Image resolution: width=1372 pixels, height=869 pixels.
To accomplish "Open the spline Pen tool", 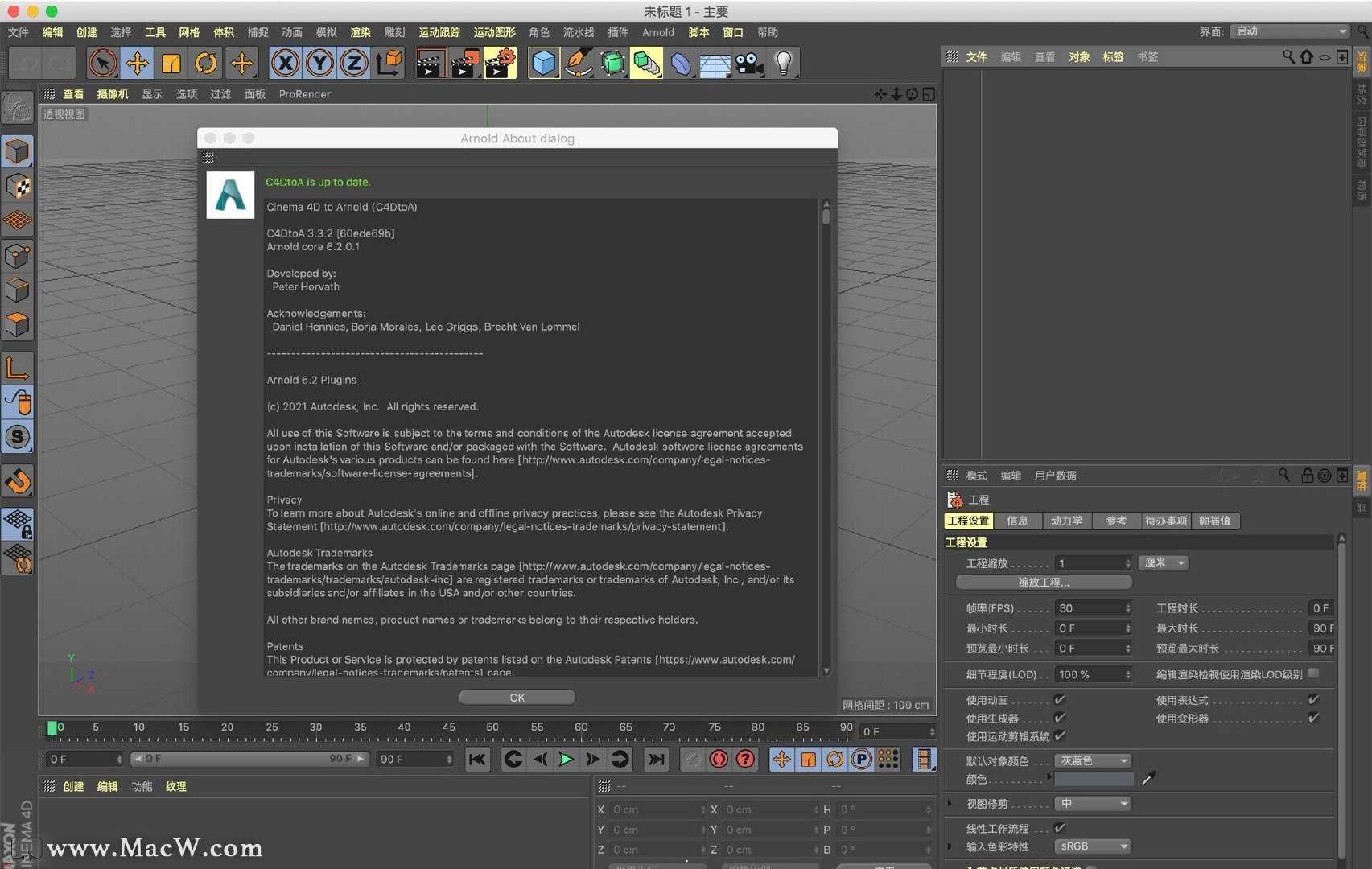I will click(x=578, y=63).
